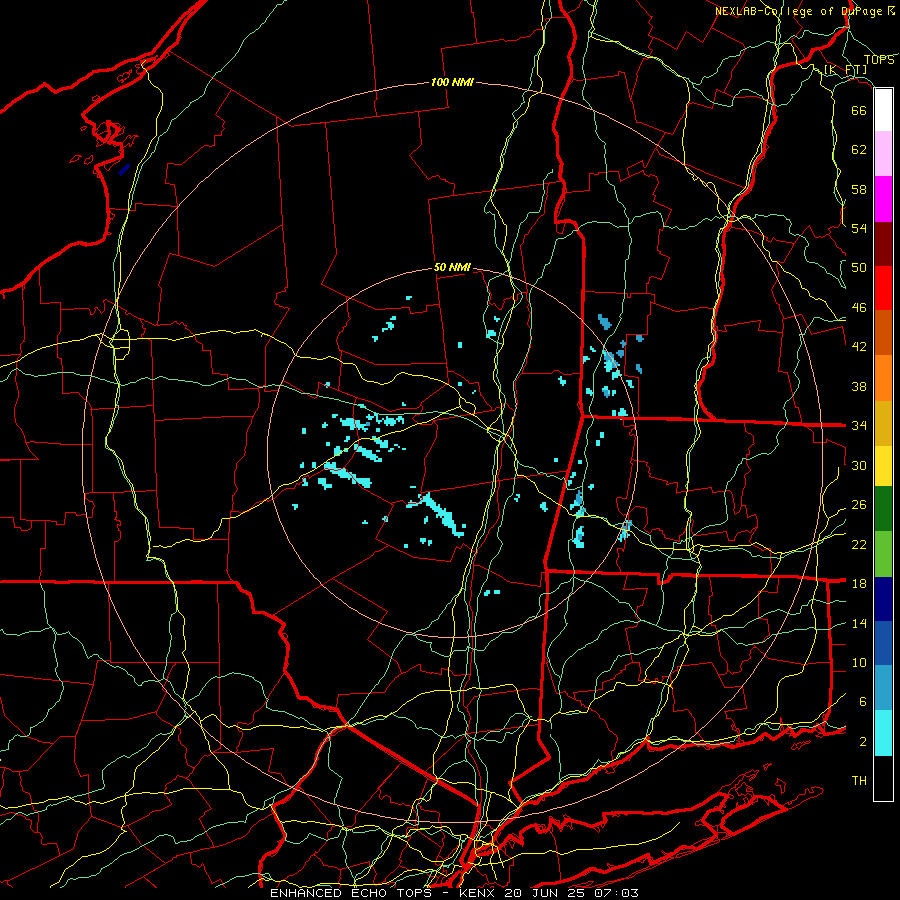Click the white swatch above 66
This screenshot has height=900, width=900.
coord(883,110)
